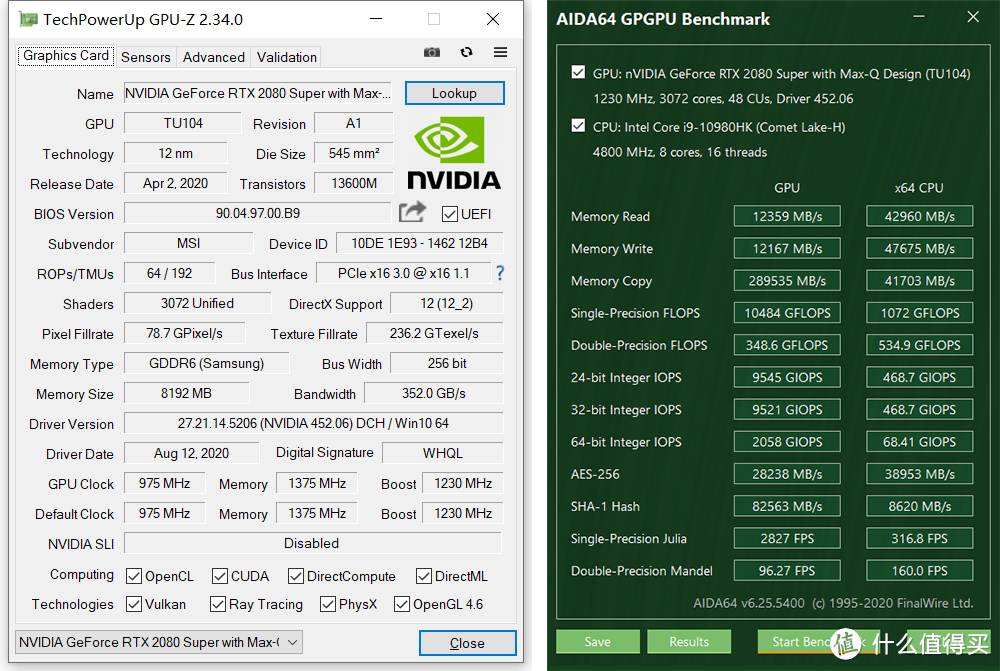This screenshot has height=671, width=1000.
Task: Click the Subvendor MSI field
Action: (188, 243)
